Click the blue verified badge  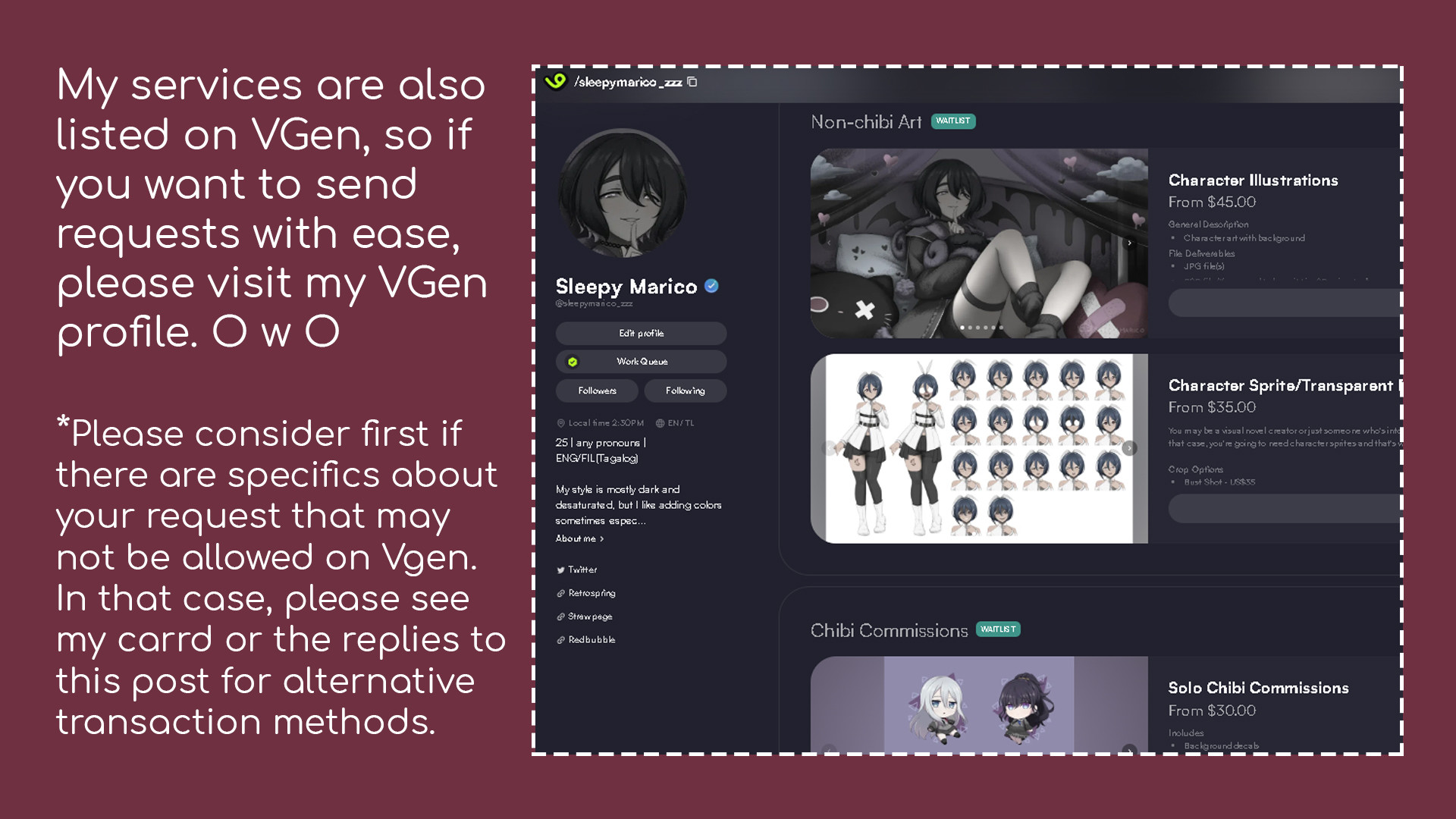point(711,286)
